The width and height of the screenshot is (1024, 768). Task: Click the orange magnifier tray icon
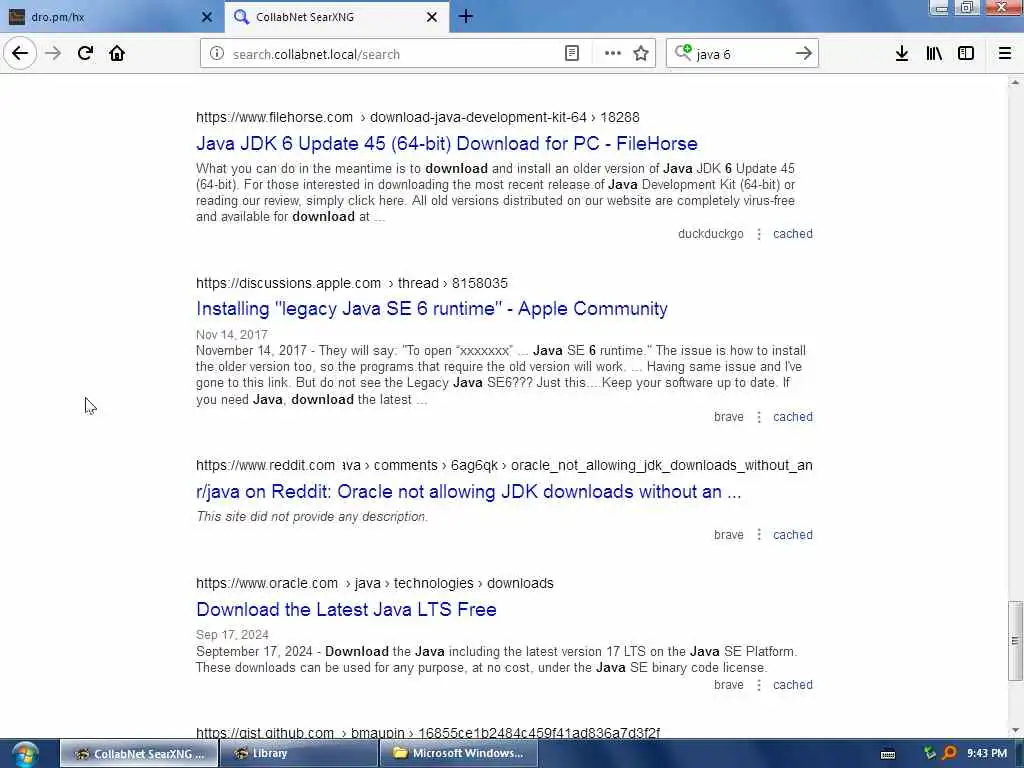[950, 754]
